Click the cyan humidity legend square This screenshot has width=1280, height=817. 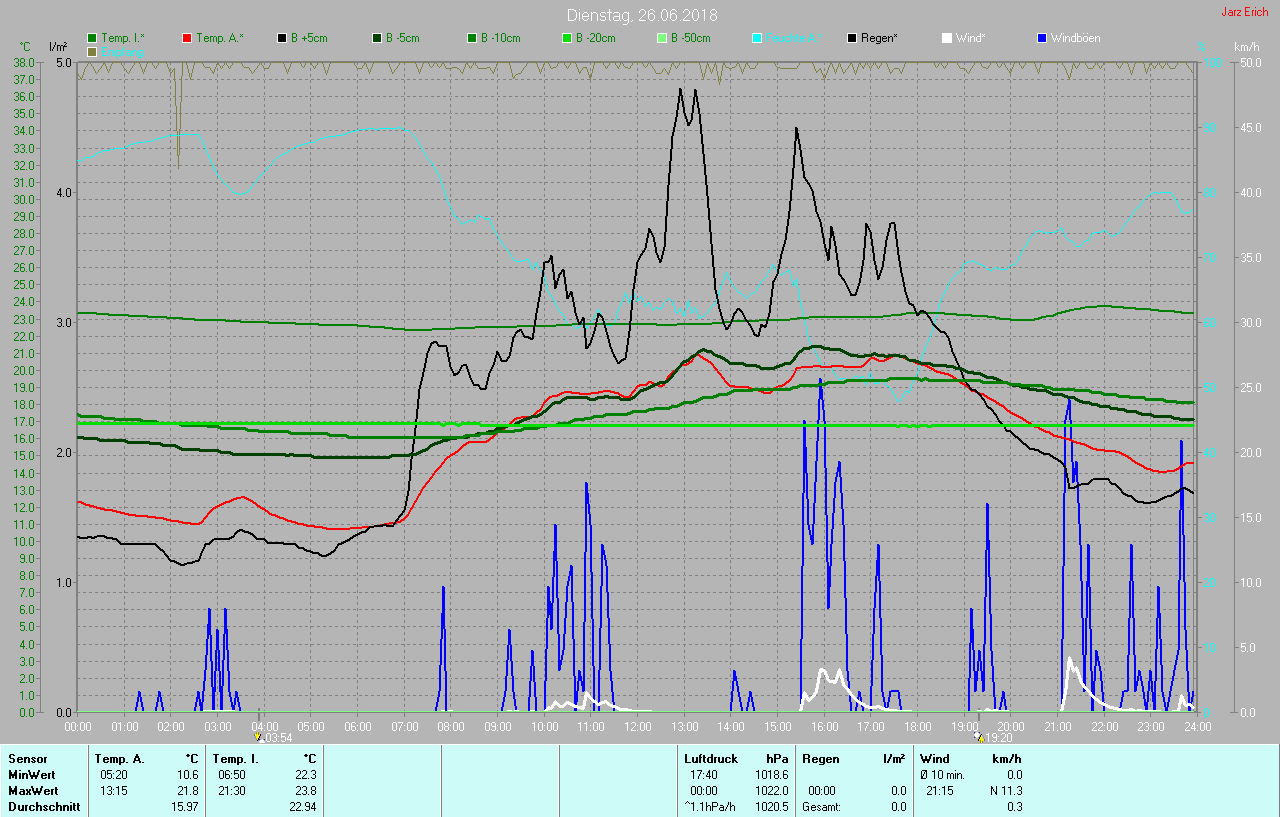(x=757, y=38)
